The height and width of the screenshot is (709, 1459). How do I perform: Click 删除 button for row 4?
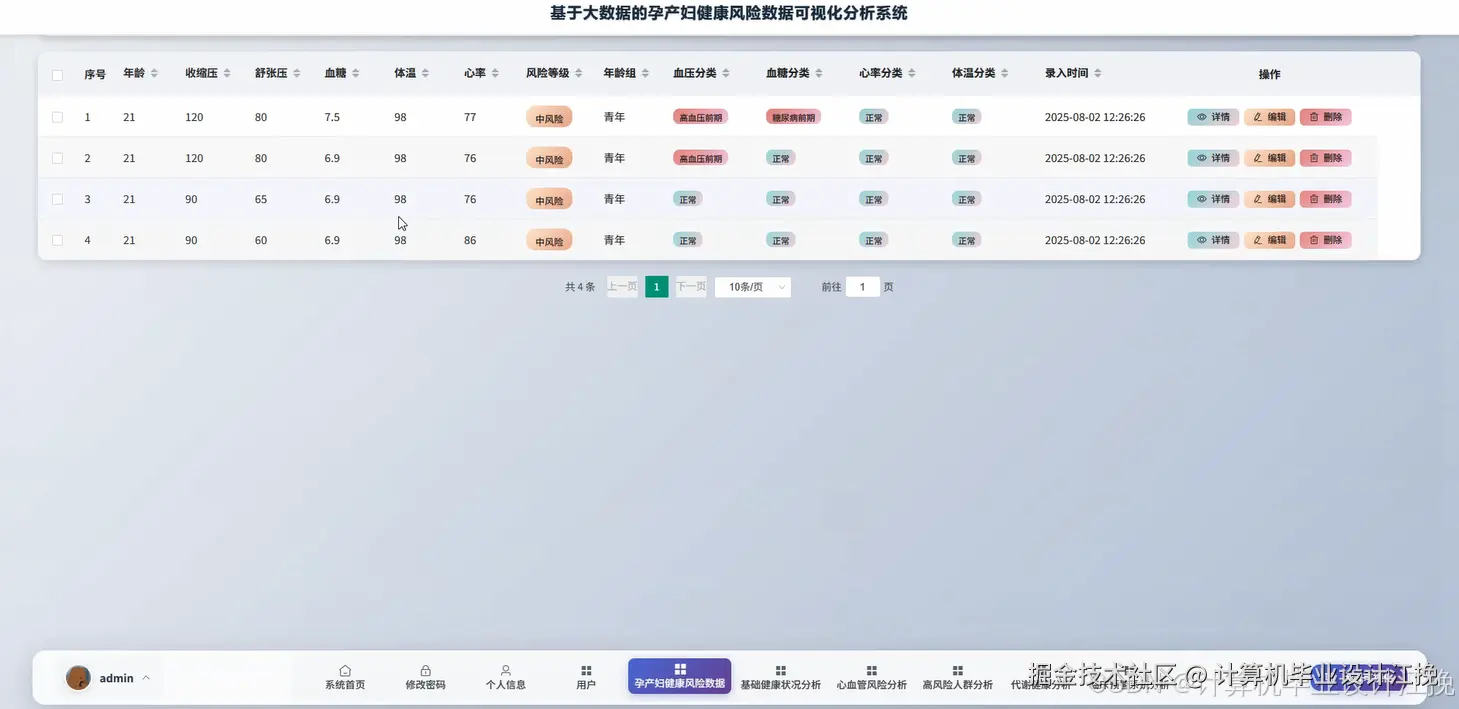point(1326,240)
